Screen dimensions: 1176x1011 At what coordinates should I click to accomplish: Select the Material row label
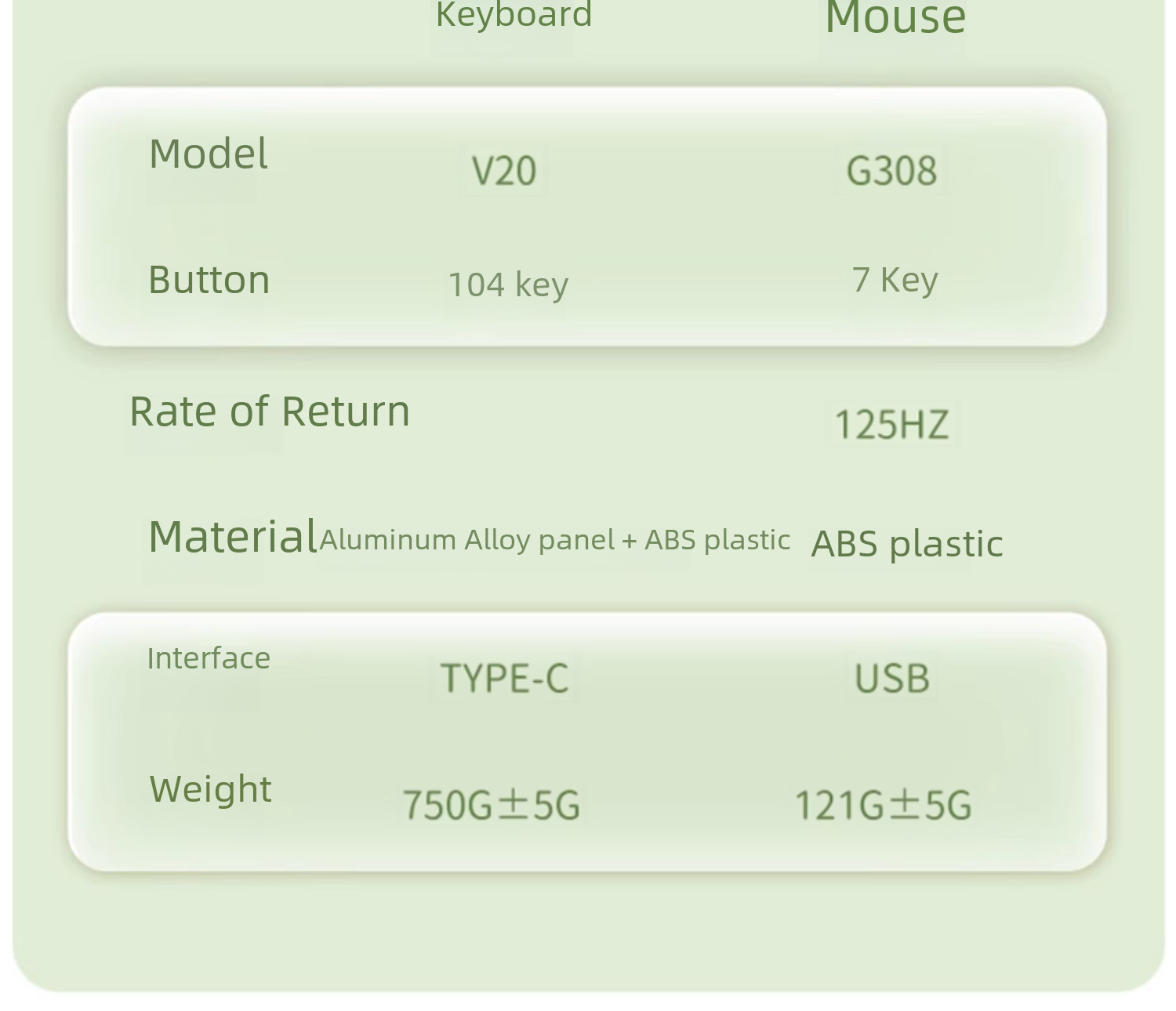pyautogui.click(x=233, y=538)
